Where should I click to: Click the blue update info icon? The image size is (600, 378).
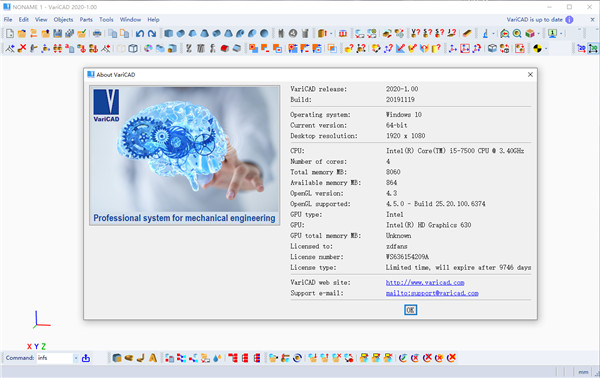(569, 20)
